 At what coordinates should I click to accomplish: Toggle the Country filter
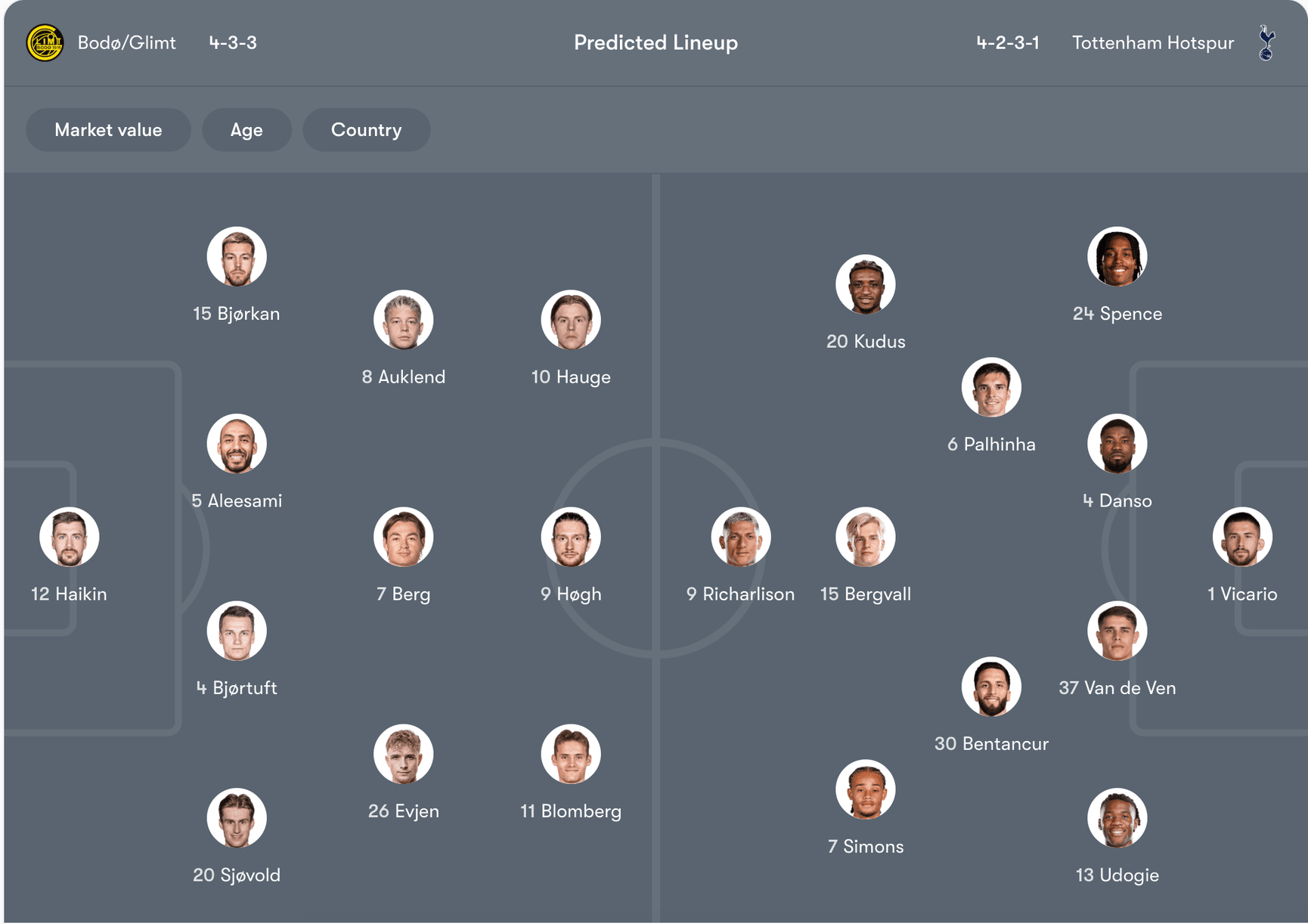(367, 130)
